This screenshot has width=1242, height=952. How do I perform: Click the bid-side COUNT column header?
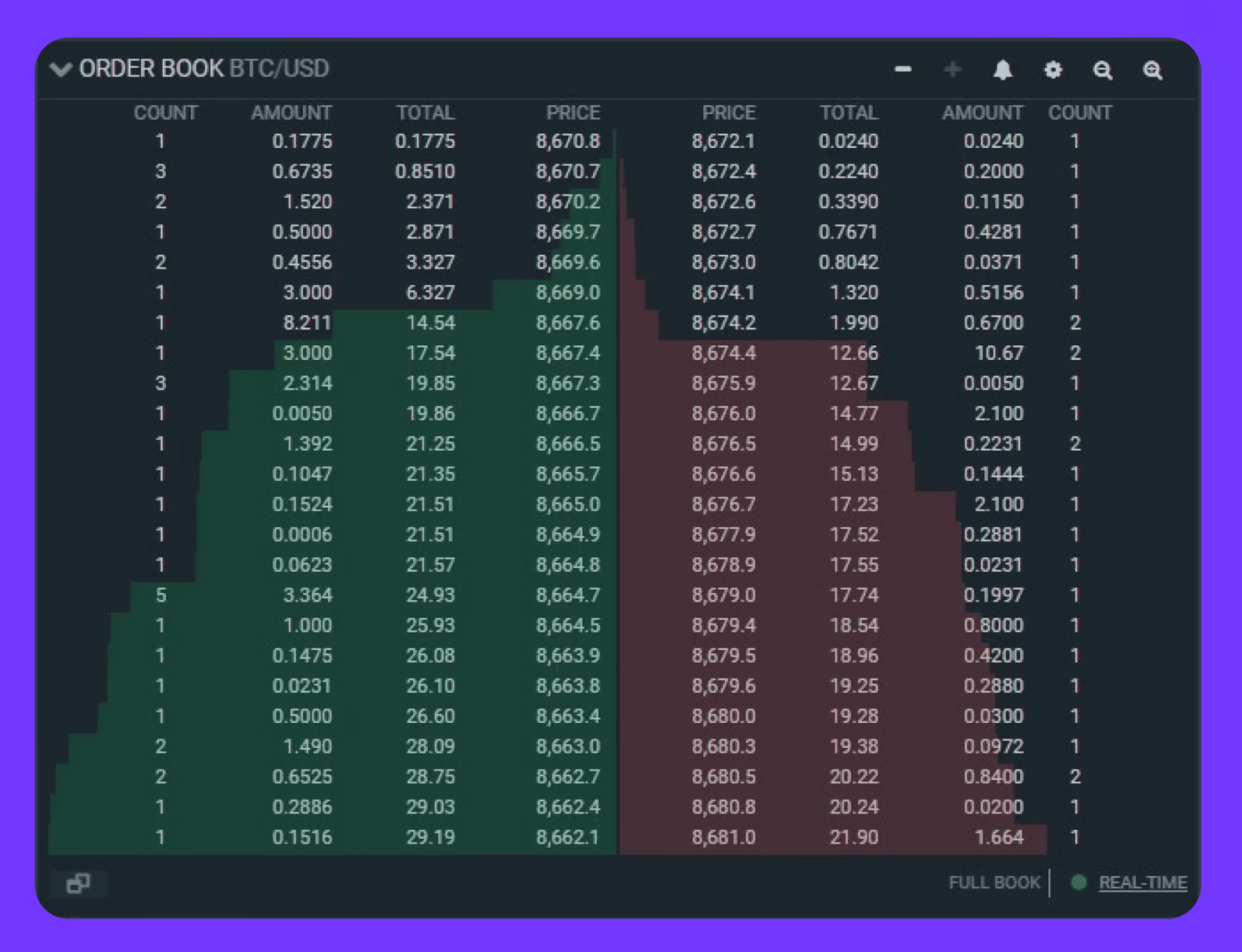click(165, 113)
